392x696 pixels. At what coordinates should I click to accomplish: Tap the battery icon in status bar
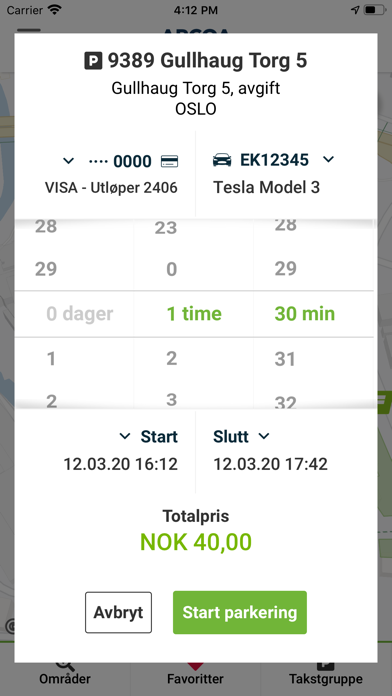[x=375, y=10]
